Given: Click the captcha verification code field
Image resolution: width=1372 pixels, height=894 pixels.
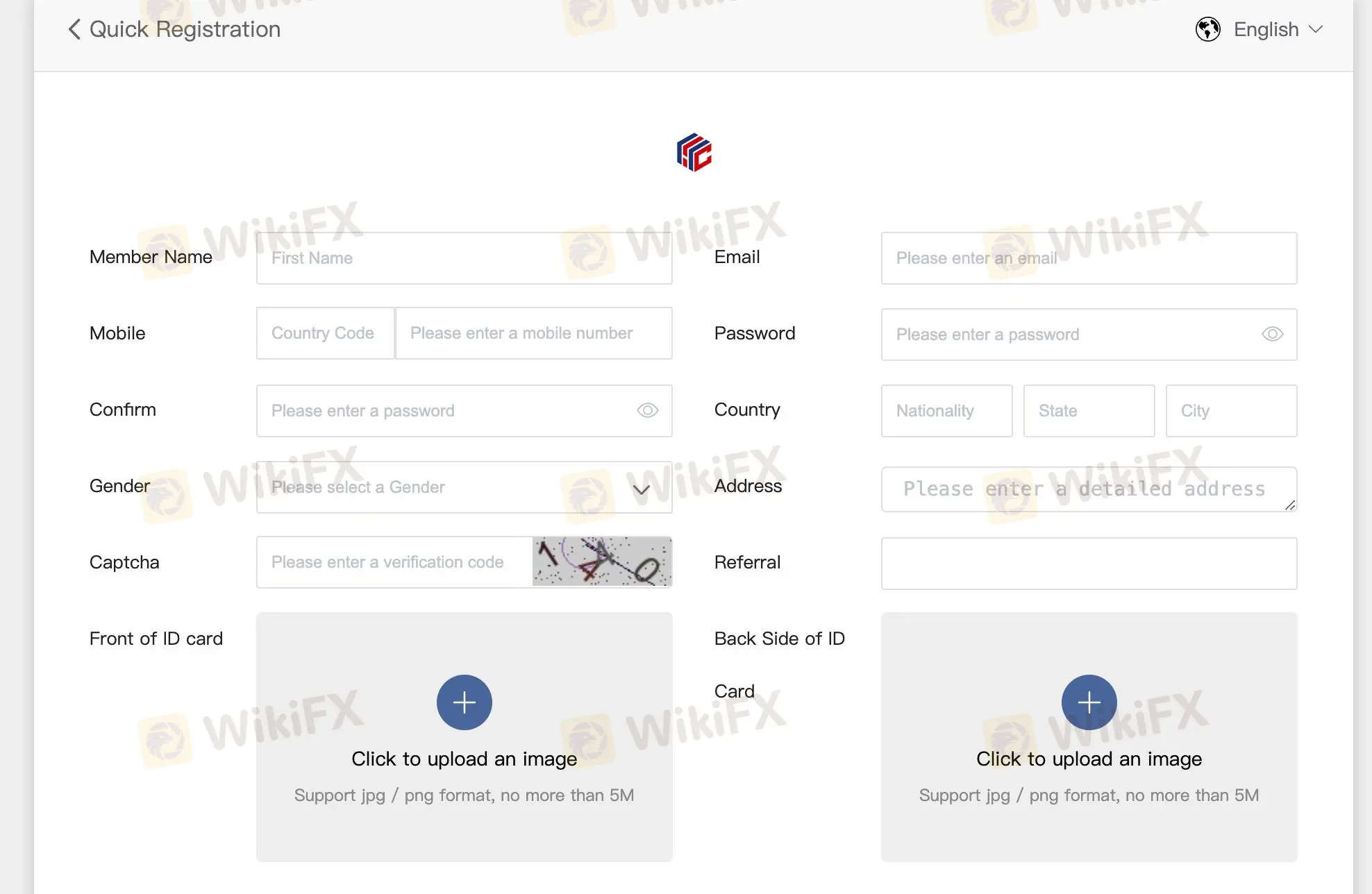Looking at the screenshot, I should [x=388, y=561].
